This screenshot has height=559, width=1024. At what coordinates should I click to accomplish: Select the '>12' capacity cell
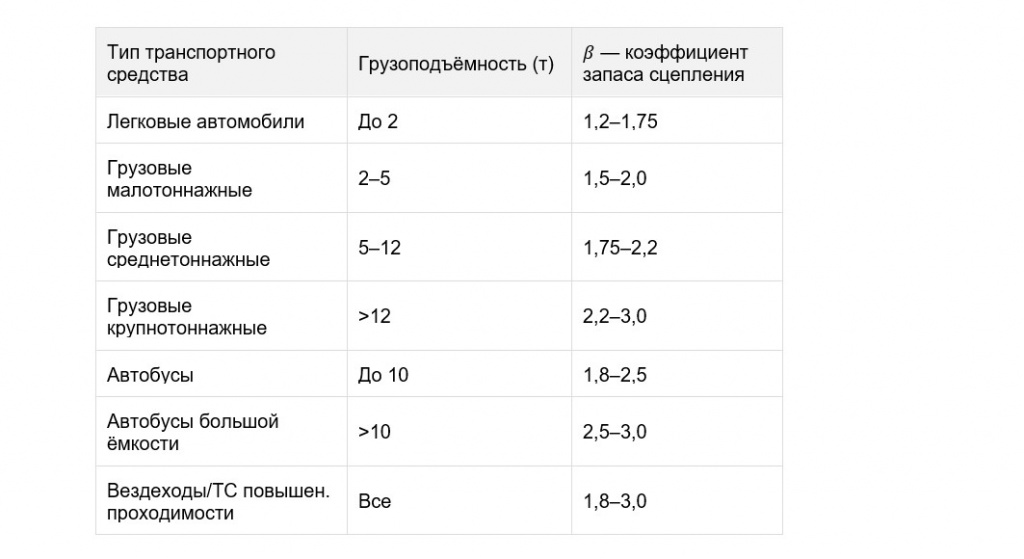tap(459, 316)
